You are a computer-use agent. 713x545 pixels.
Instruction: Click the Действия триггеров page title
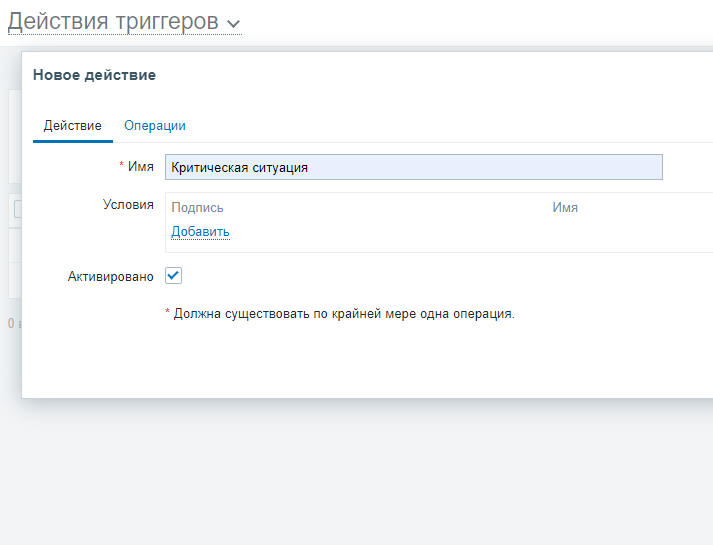point(112,21)
